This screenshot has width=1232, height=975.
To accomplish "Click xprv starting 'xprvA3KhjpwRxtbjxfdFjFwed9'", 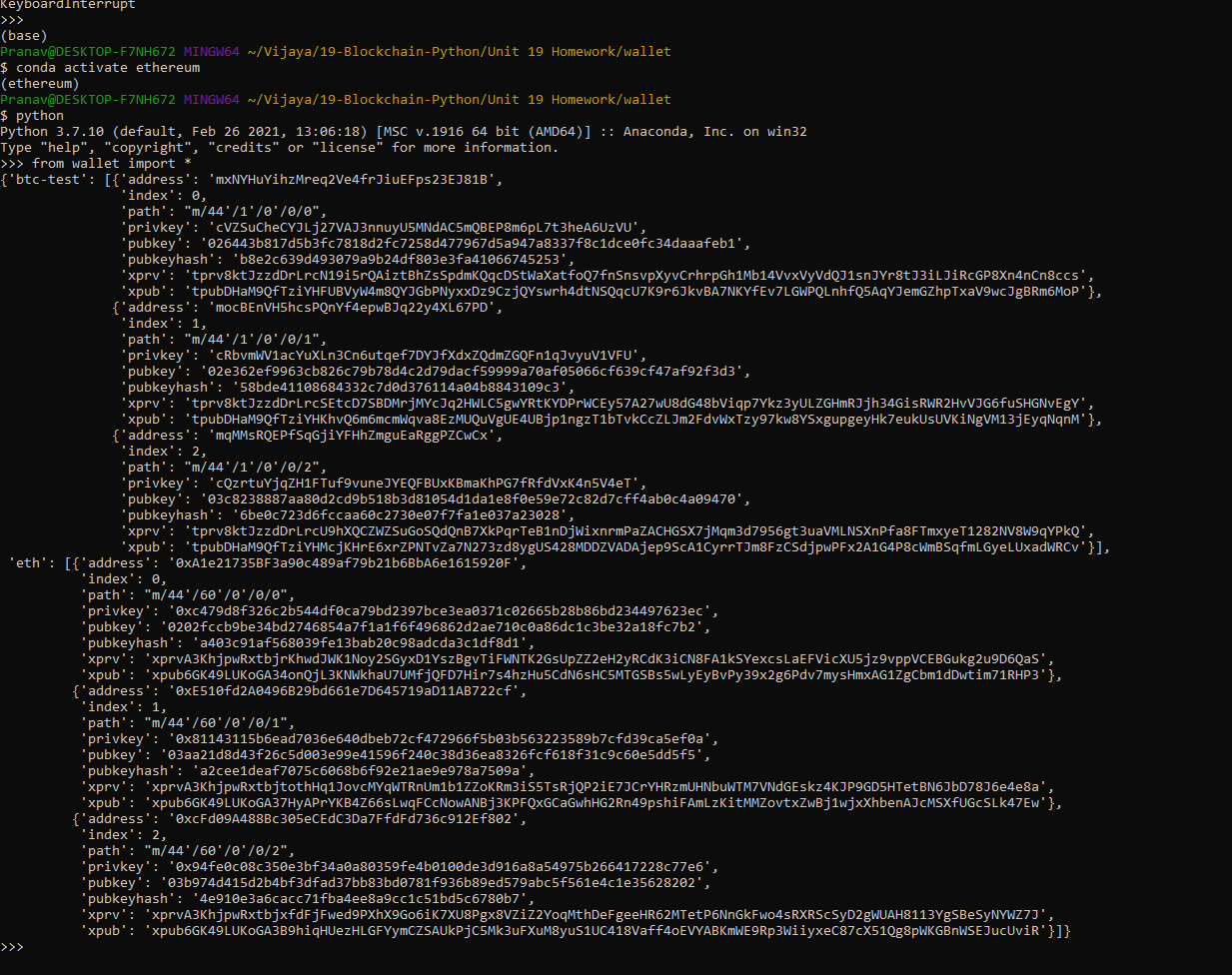I will click(600, 915).
